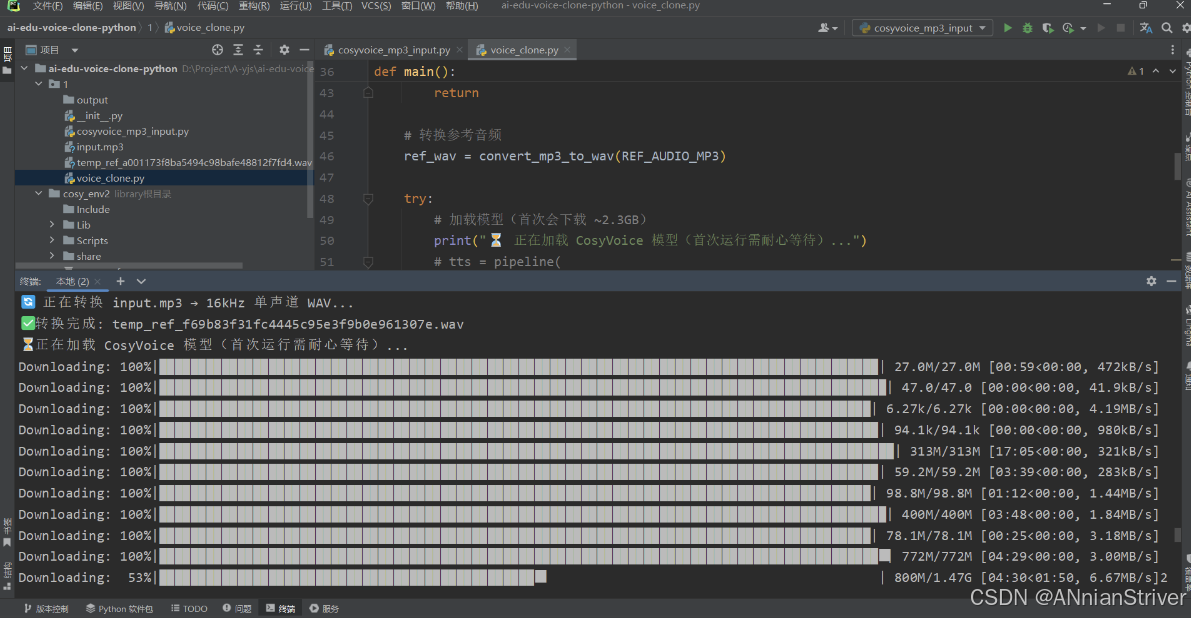Expand the Lib folder

(52, 225)
